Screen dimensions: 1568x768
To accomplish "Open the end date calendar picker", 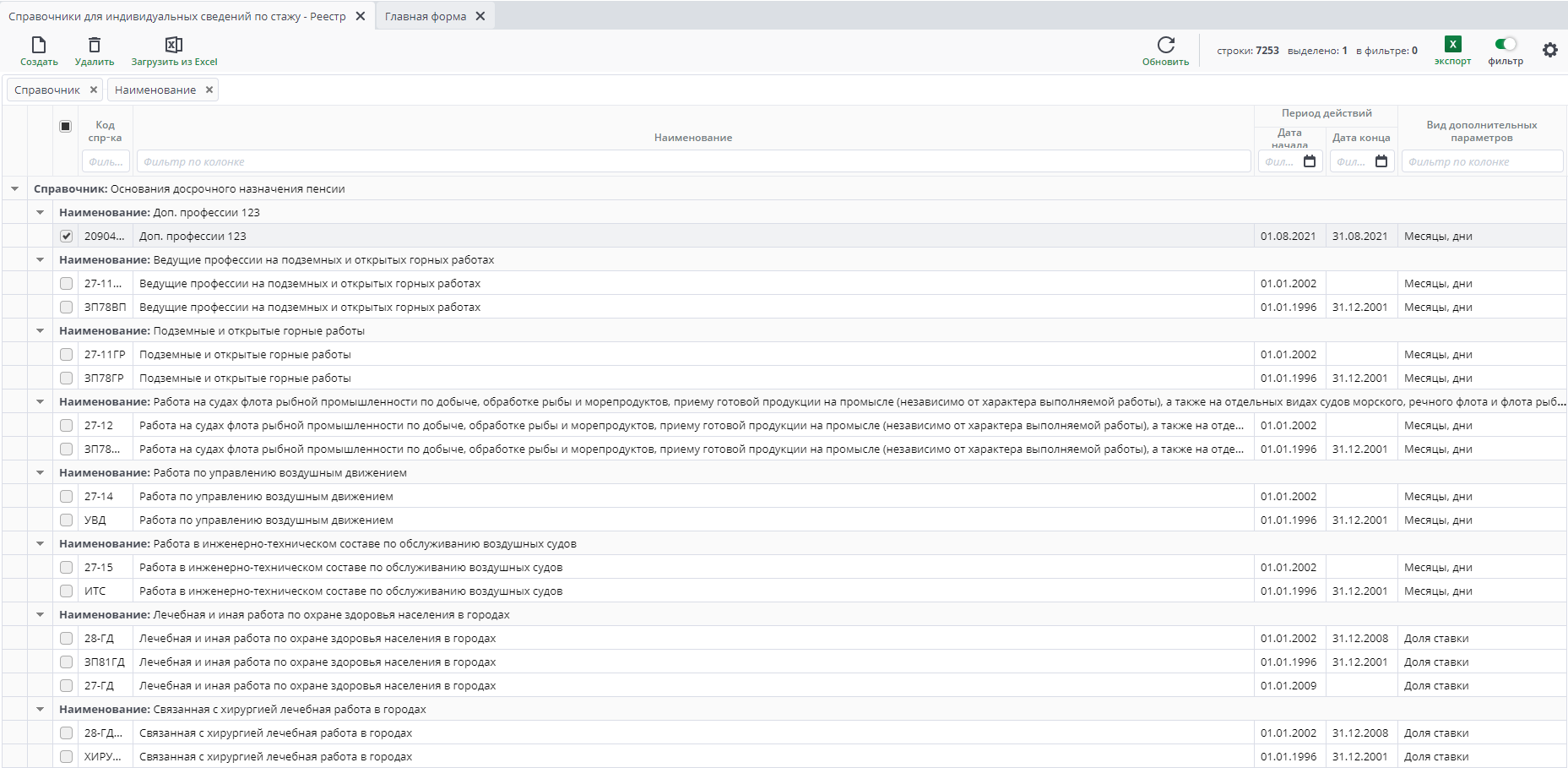I will pyautogui.click(x=1381, y=161).
